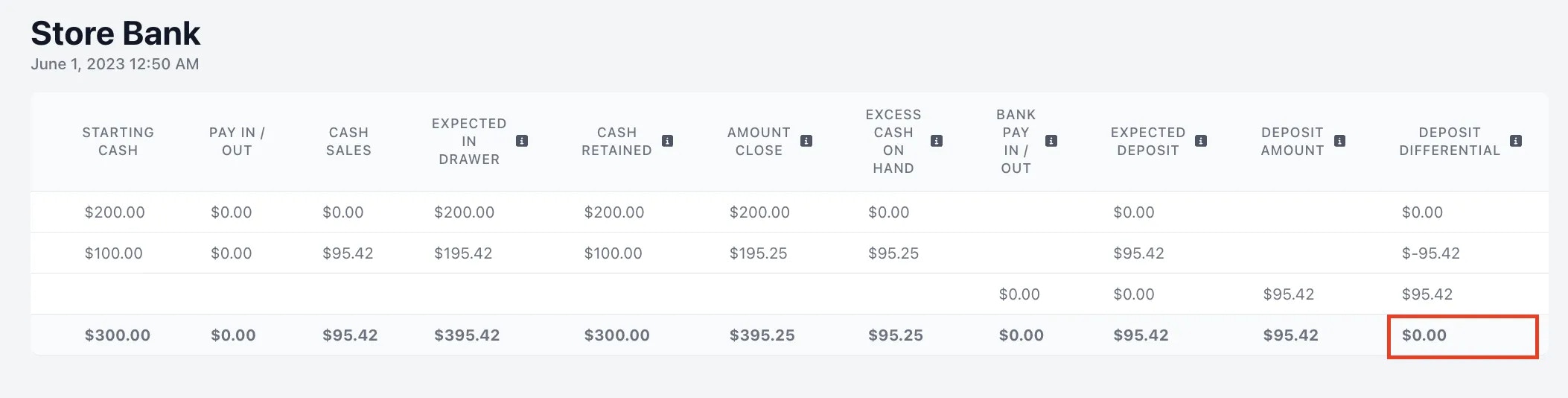This screenshot has width=1568, height=398.
Task: Click the Cash Sales column header
Action: tap(348, 142)
